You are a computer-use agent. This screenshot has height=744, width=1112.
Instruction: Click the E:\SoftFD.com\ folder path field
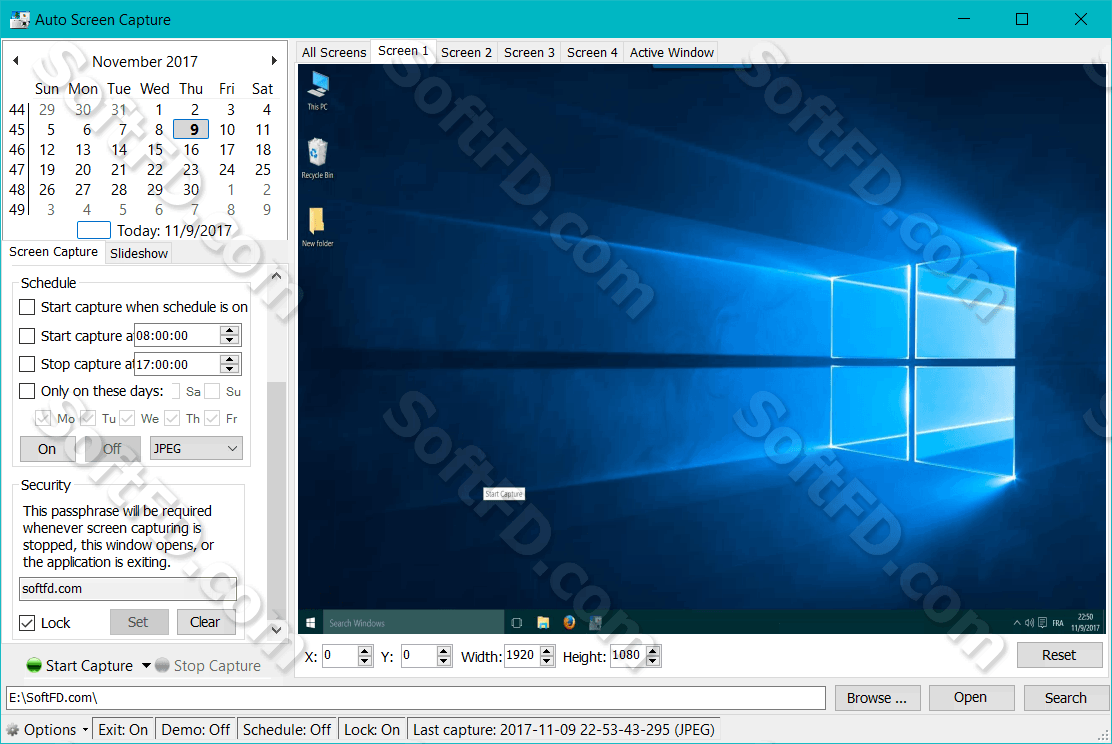pos(416,698)
